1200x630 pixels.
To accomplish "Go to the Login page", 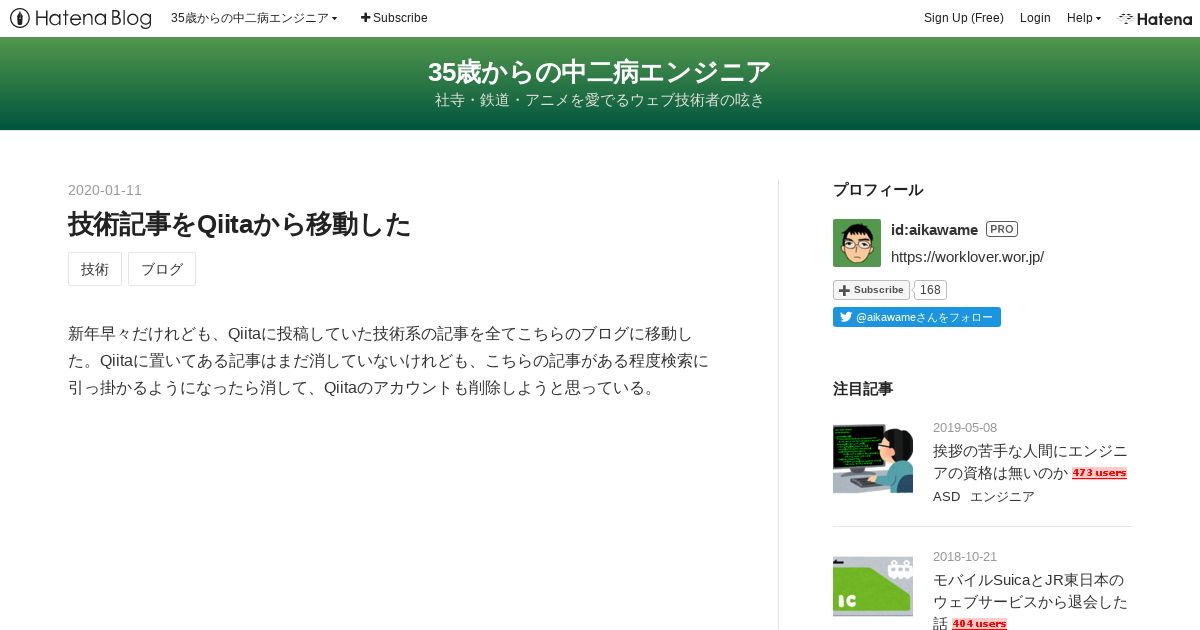I will [x=1035, y=18].
